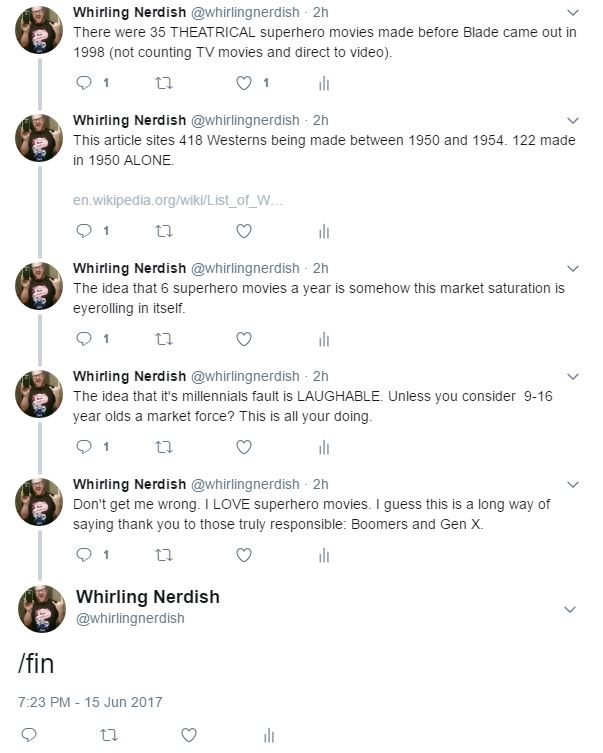The width and height of the screenshot is (603, 753).
Task: Reply to the final /fin tweet
Action: coord(29,735)
